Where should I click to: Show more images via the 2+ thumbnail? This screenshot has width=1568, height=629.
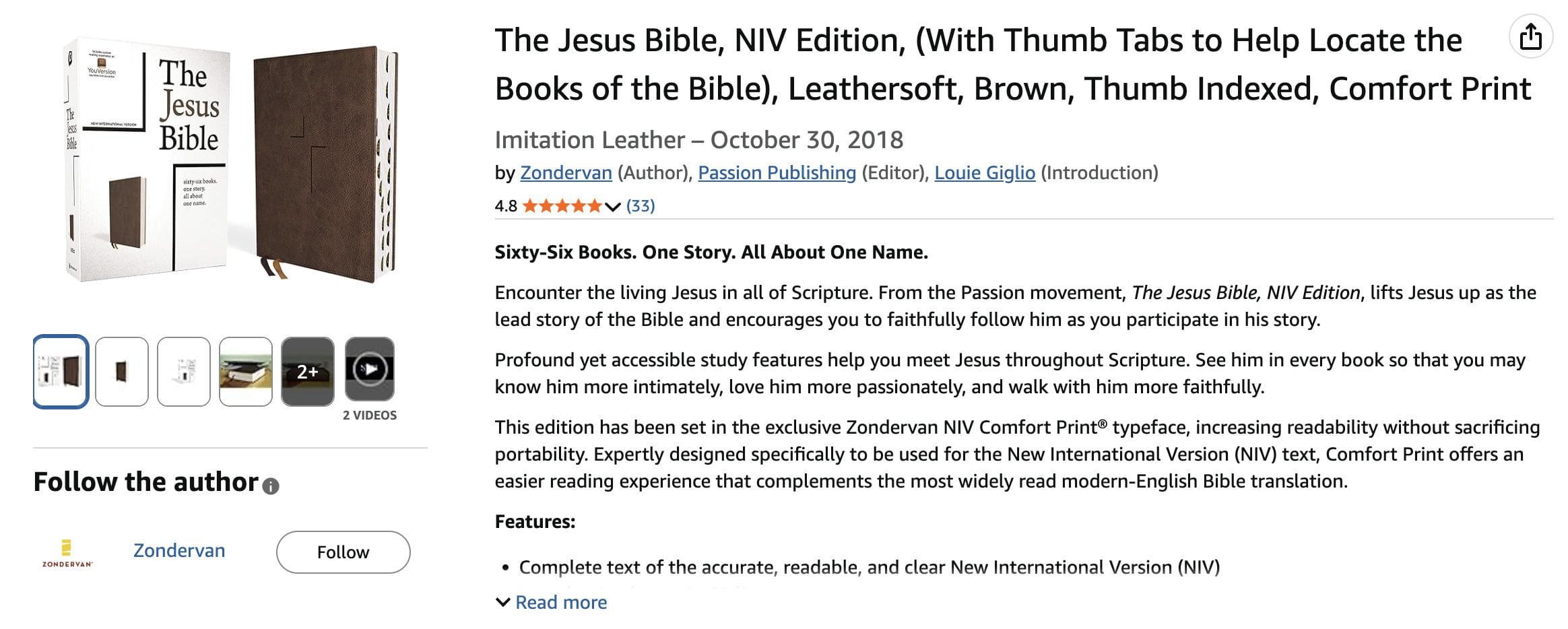click(x=308, y=372)
